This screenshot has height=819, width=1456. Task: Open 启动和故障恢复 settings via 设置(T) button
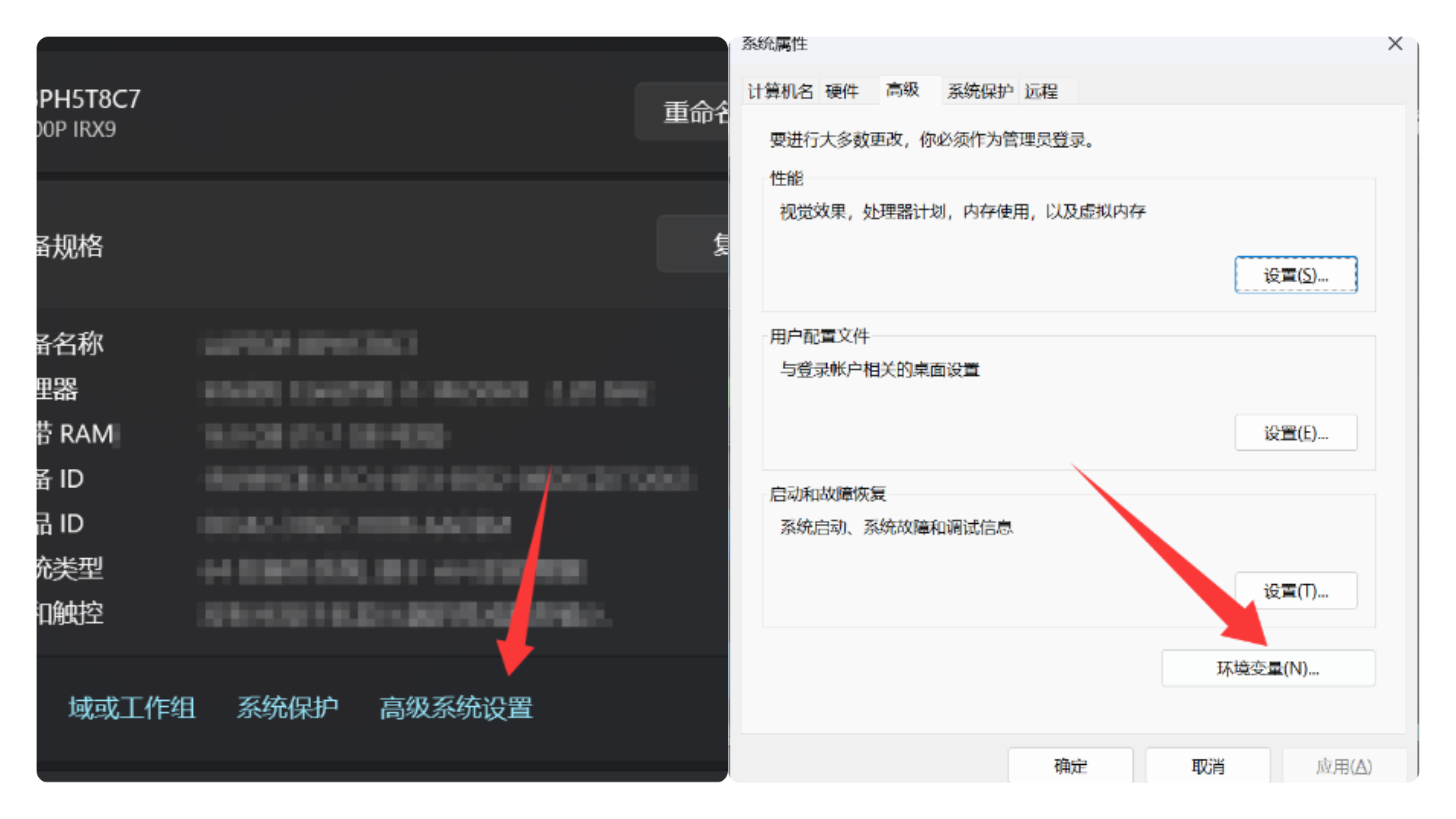click(1295, 590)
